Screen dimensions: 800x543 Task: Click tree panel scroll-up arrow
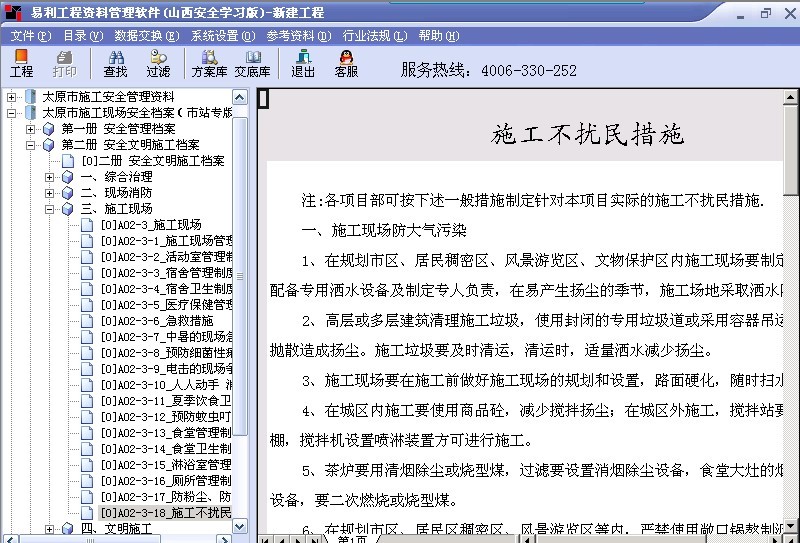coord(240,97)
